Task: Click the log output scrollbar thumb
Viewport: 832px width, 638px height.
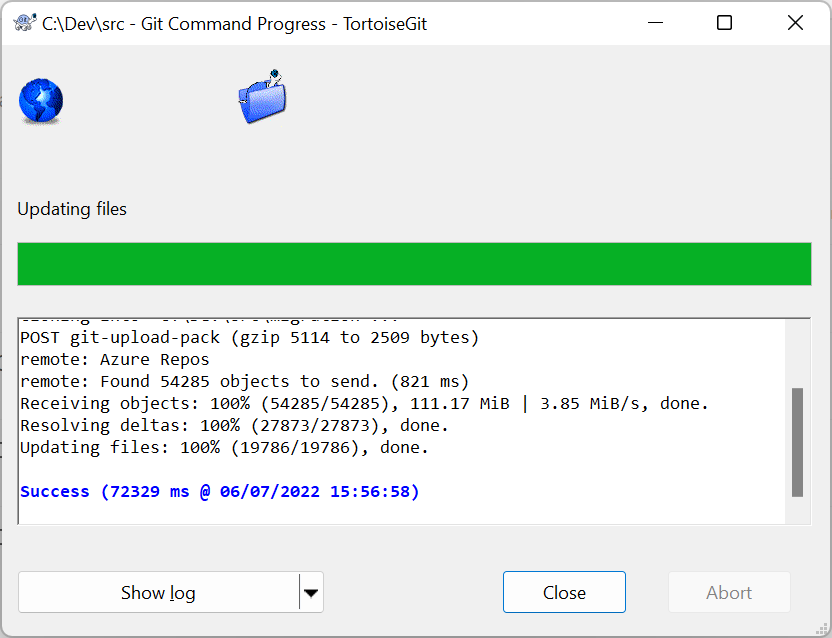Action: (797, 443)
